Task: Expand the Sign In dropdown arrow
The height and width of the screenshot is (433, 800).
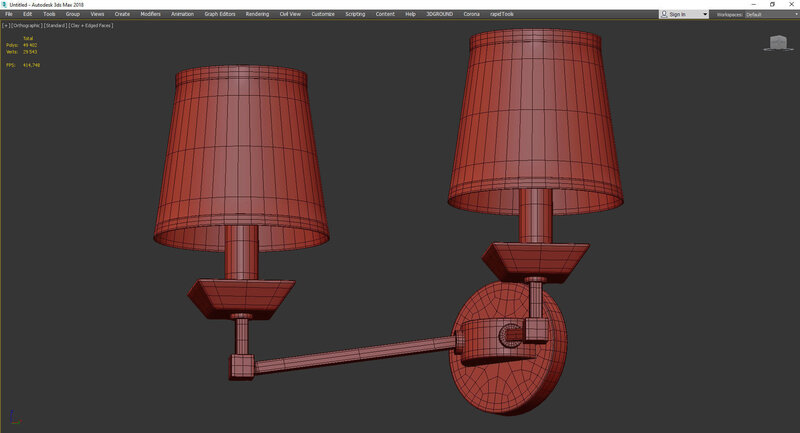Action: click(705, 14)
